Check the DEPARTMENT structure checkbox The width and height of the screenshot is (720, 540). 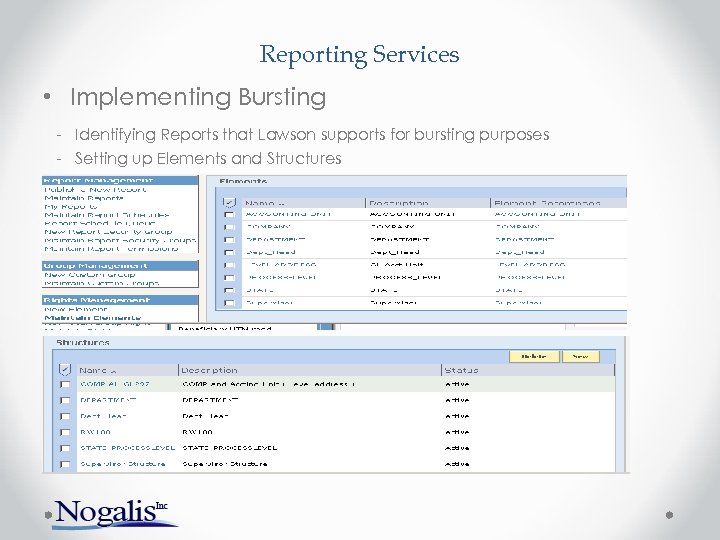65,400
